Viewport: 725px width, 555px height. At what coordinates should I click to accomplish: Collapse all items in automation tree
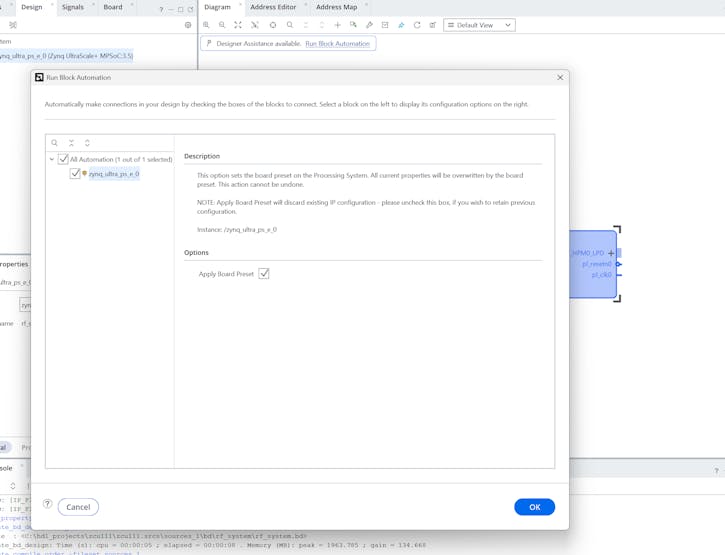coord(71,143)
